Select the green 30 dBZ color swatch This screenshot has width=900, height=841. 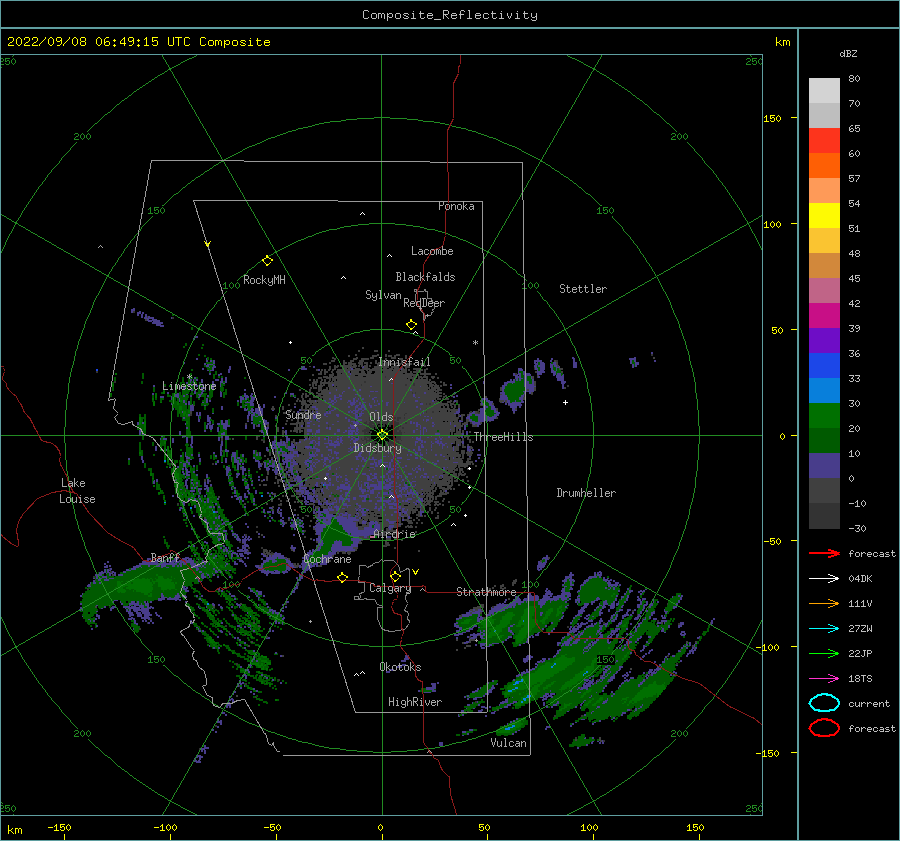tap(824, 415)
